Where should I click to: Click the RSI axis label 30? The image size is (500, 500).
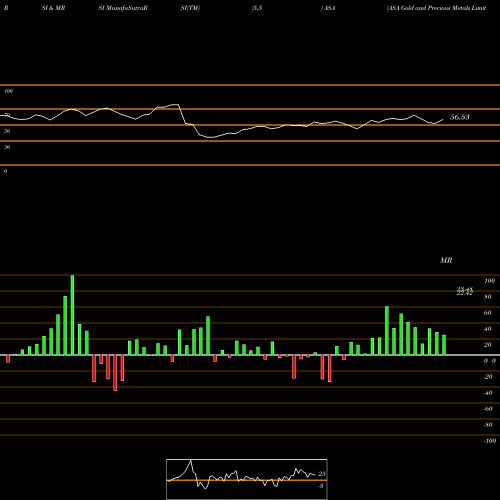click(x=7, y=147)
